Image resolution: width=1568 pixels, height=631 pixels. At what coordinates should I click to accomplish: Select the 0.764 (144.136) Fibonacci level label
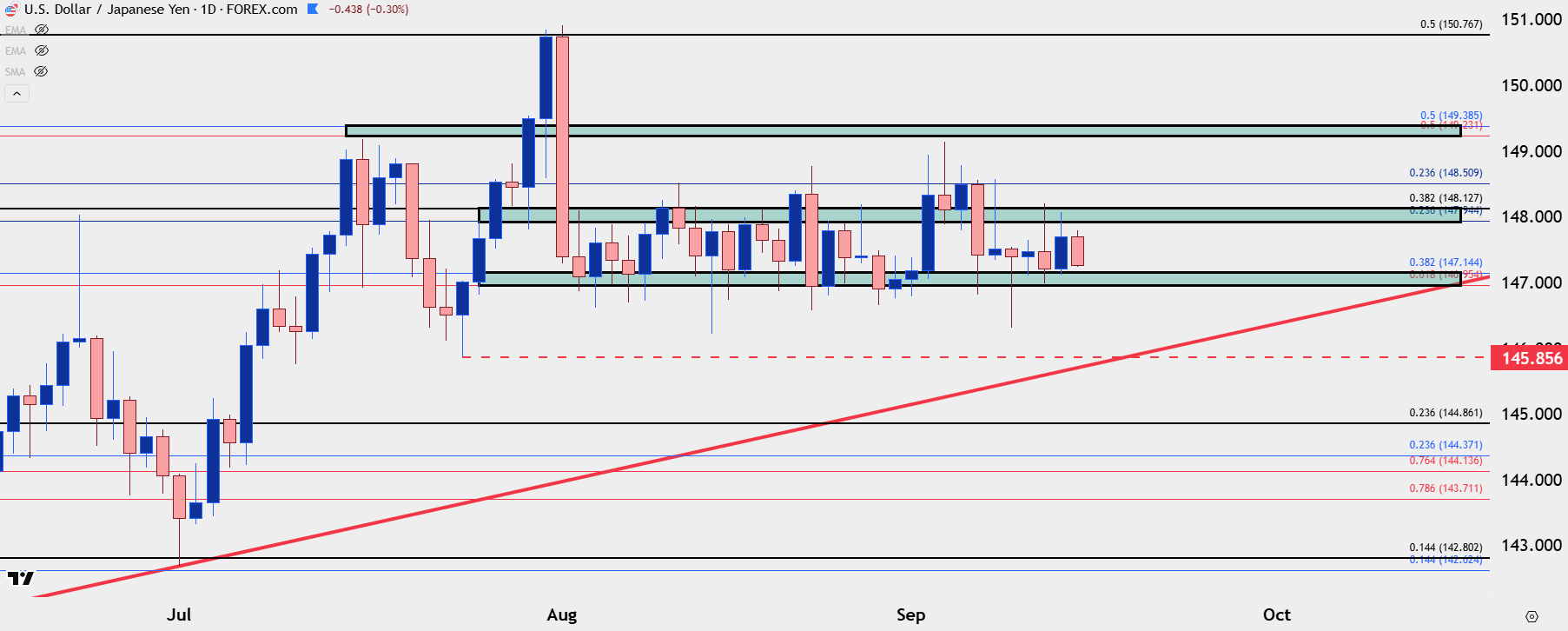1446,461
